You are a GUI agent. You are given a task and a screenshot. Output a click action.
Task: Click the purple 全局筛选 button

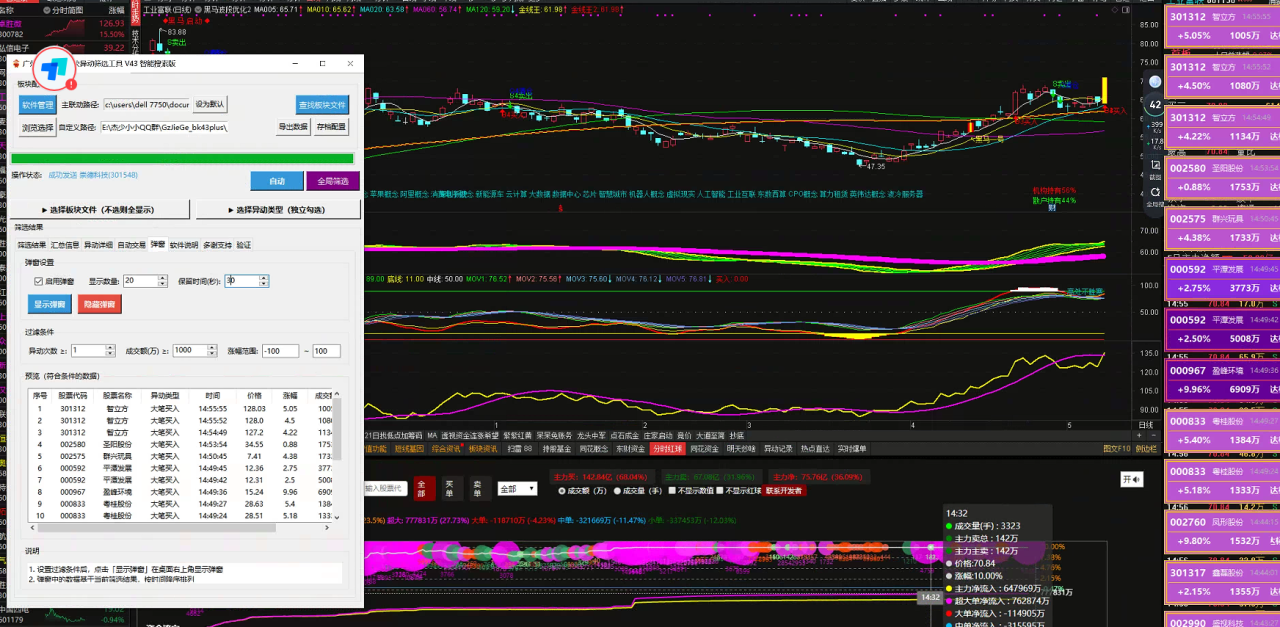tap(333, 181)
